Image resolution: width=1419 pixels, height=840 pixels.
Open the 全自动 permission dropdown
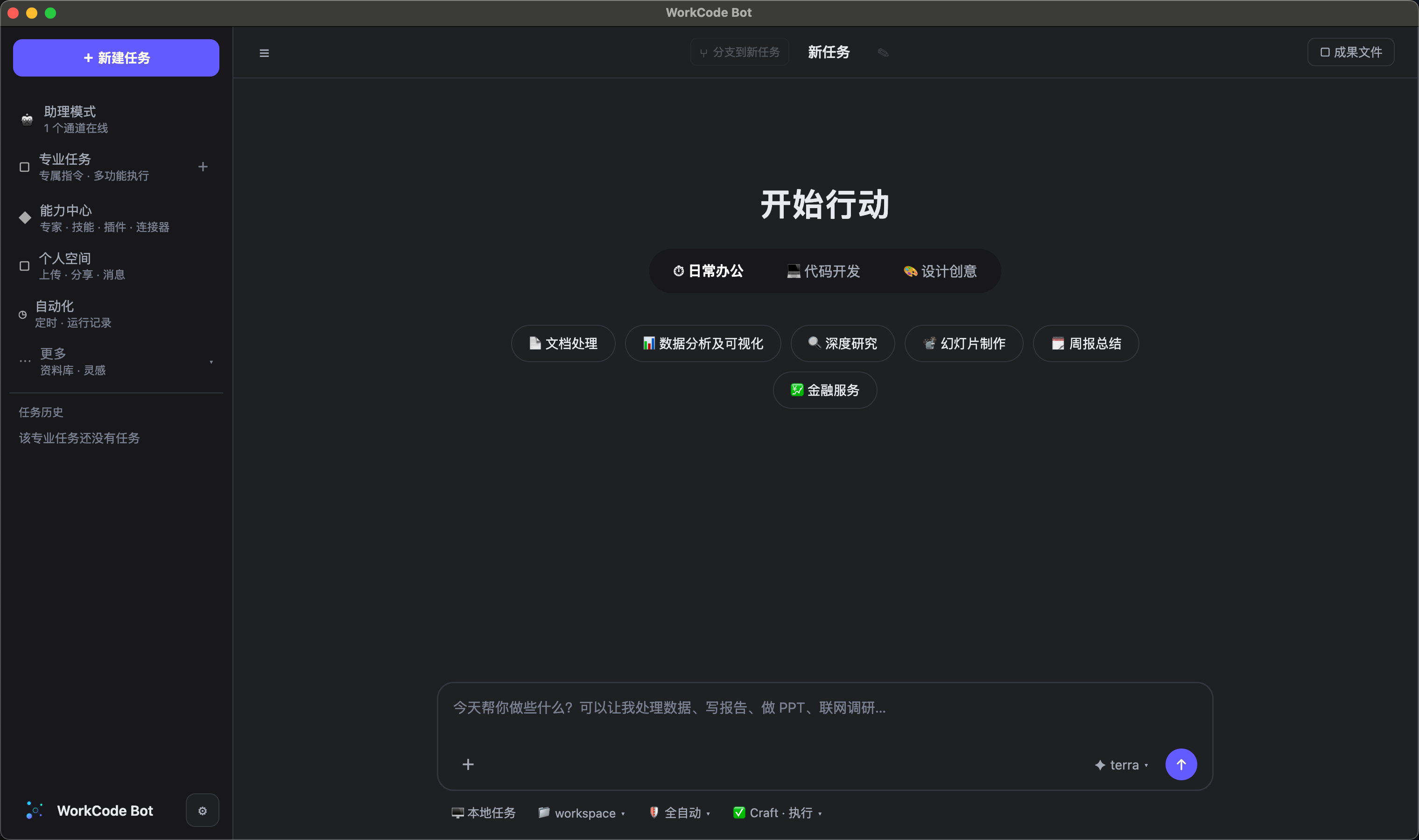coord(679,813)
